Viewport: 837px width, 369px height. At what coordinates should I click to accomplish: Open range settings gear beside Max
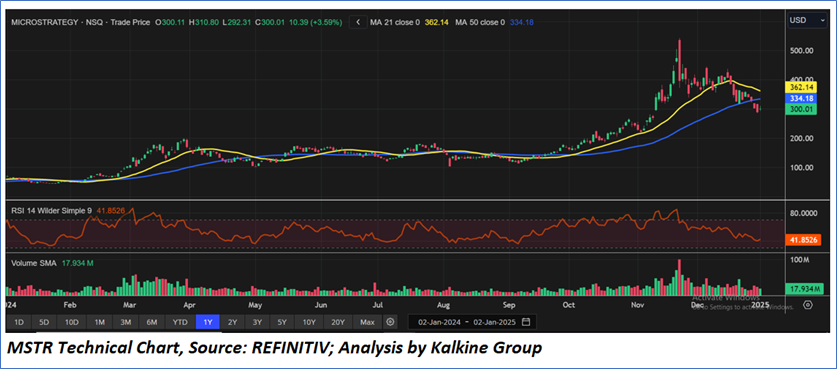point(391,322)
